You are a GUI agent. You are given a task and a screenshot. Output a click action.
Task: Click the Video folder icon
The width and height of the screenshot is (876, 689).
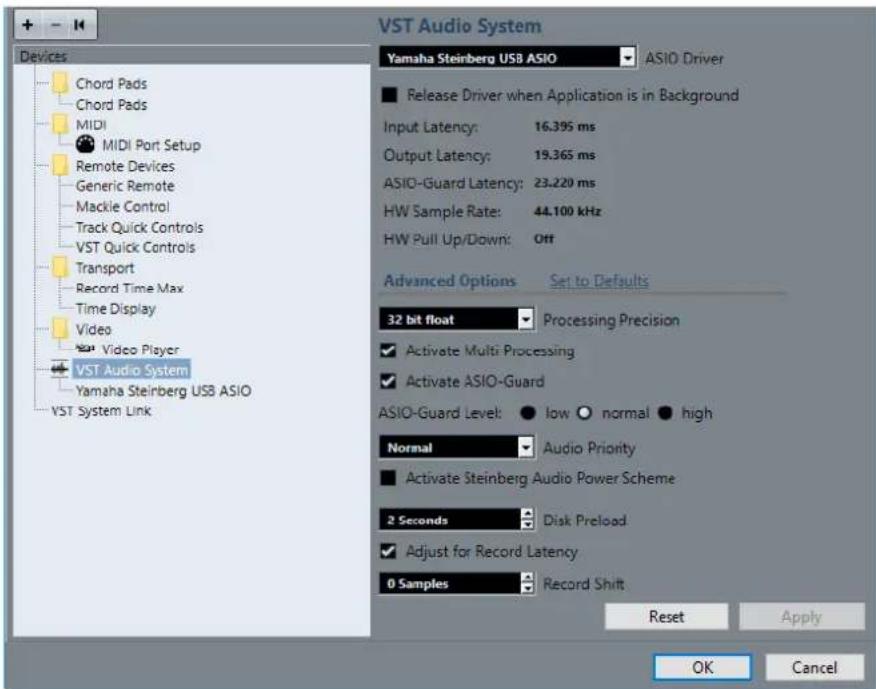click(60, 329)
